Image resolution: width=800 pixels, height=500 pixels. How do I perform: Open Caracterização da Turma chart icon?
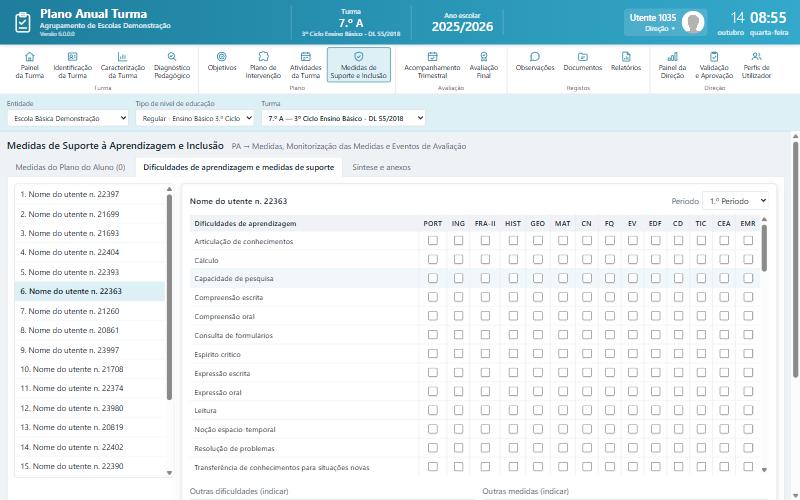pyautogui.click(x=122, y=57)
